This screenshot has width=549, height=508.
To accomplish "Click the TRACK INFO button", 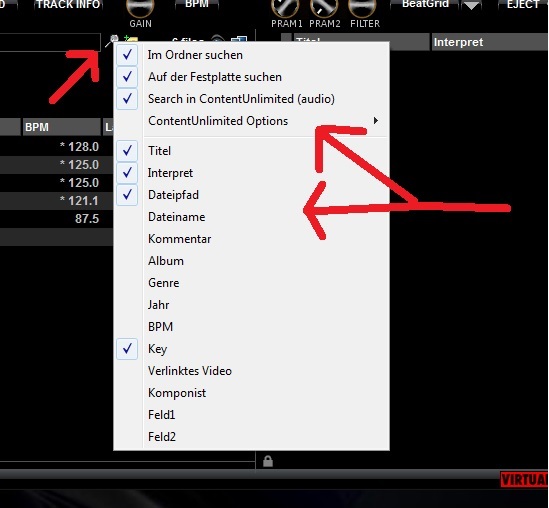I will [68, 5].
